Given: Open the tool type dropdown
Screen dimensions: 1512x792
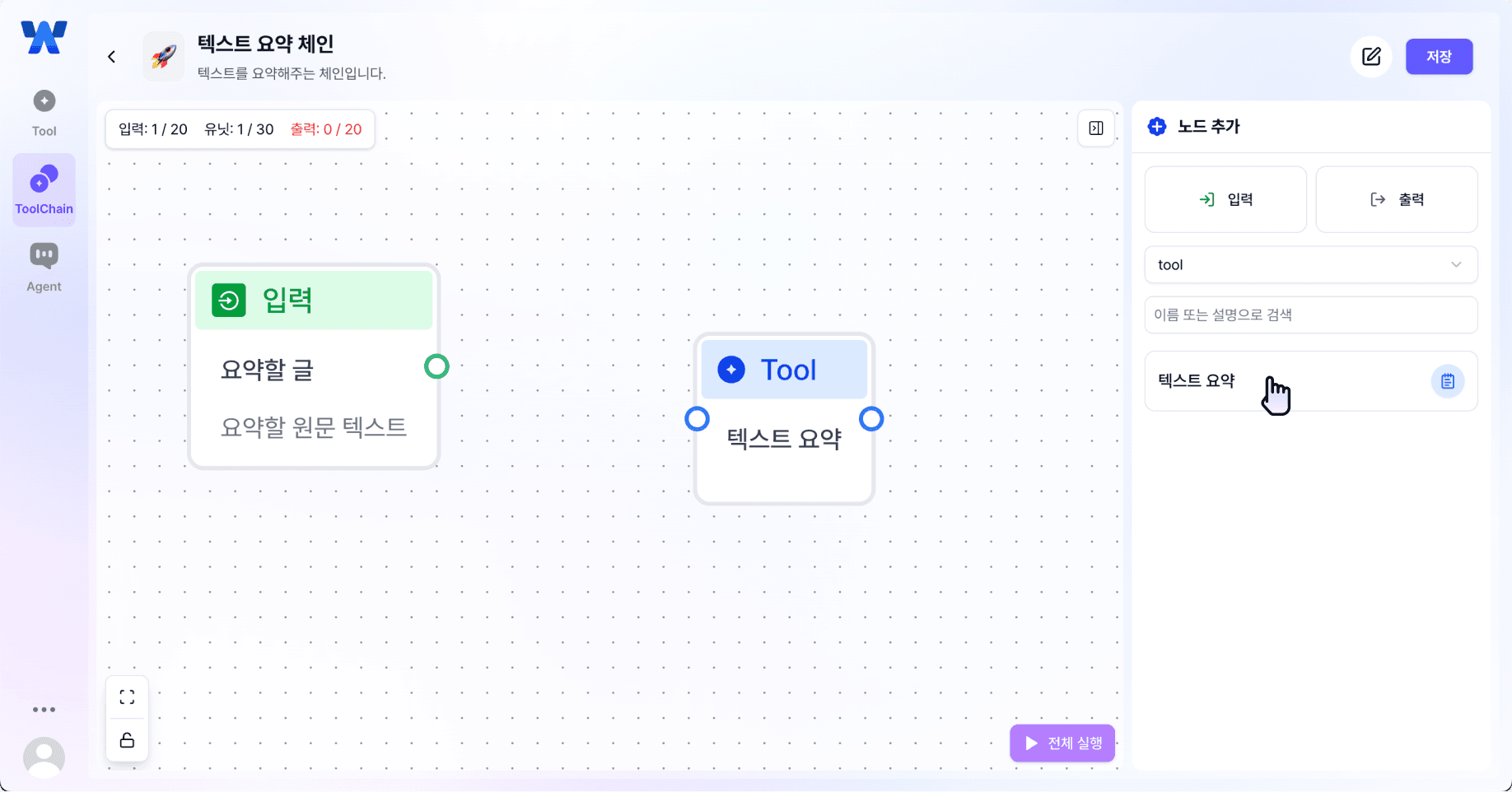Looking at the screenshot, I should coord(1310,265).
